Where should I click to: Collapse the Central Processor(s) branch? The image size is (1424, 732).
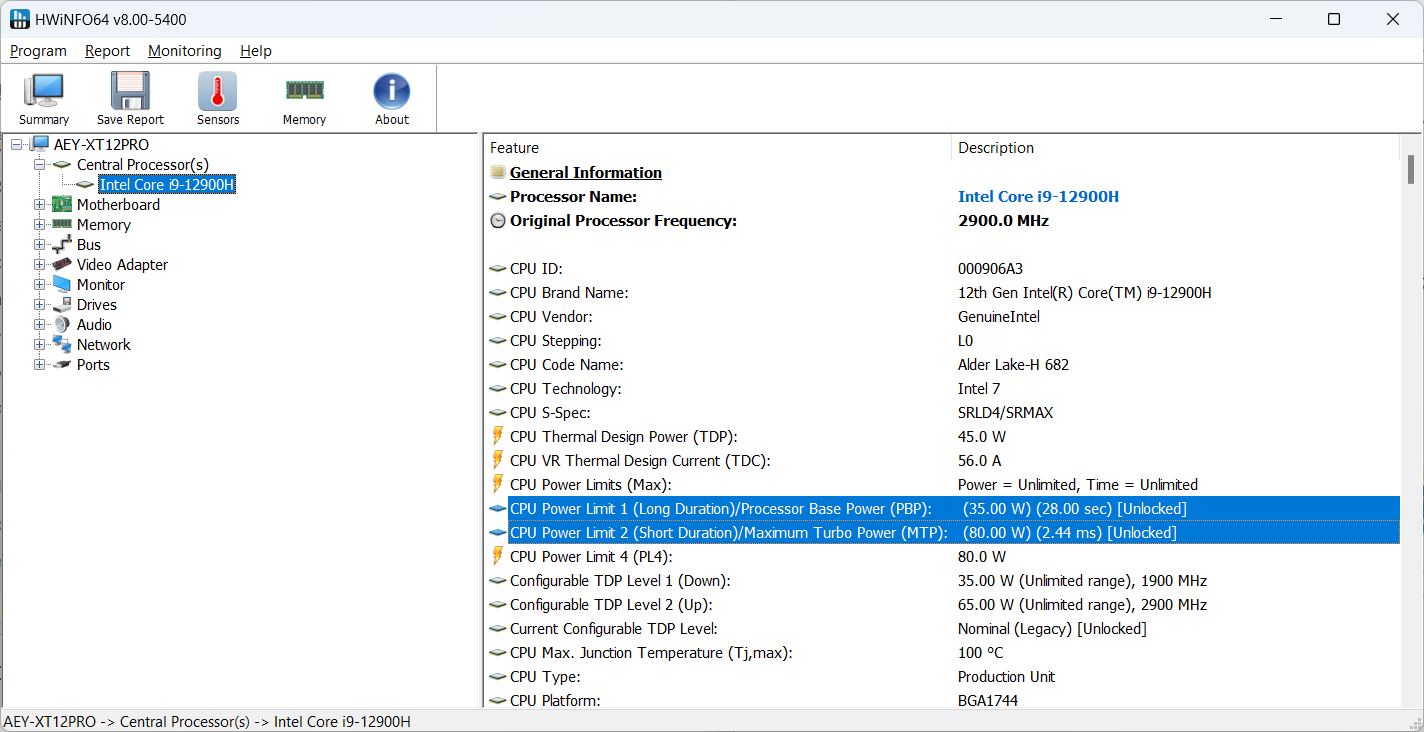click(x=39, y=165)
